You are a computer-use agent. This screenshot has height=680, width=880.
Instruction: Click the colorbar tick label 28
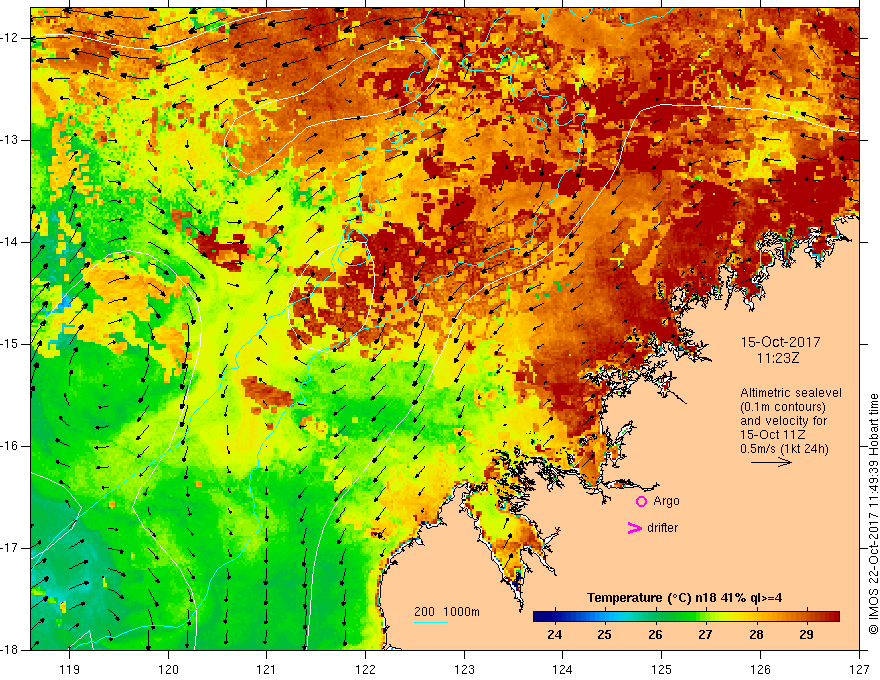756,635
